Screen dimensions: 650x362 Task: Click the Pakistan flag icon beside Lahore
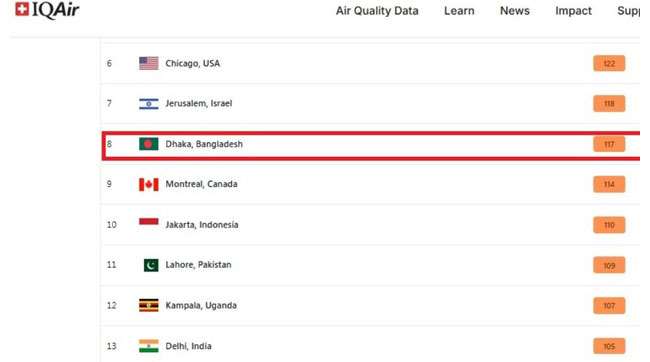pos(151,265)
